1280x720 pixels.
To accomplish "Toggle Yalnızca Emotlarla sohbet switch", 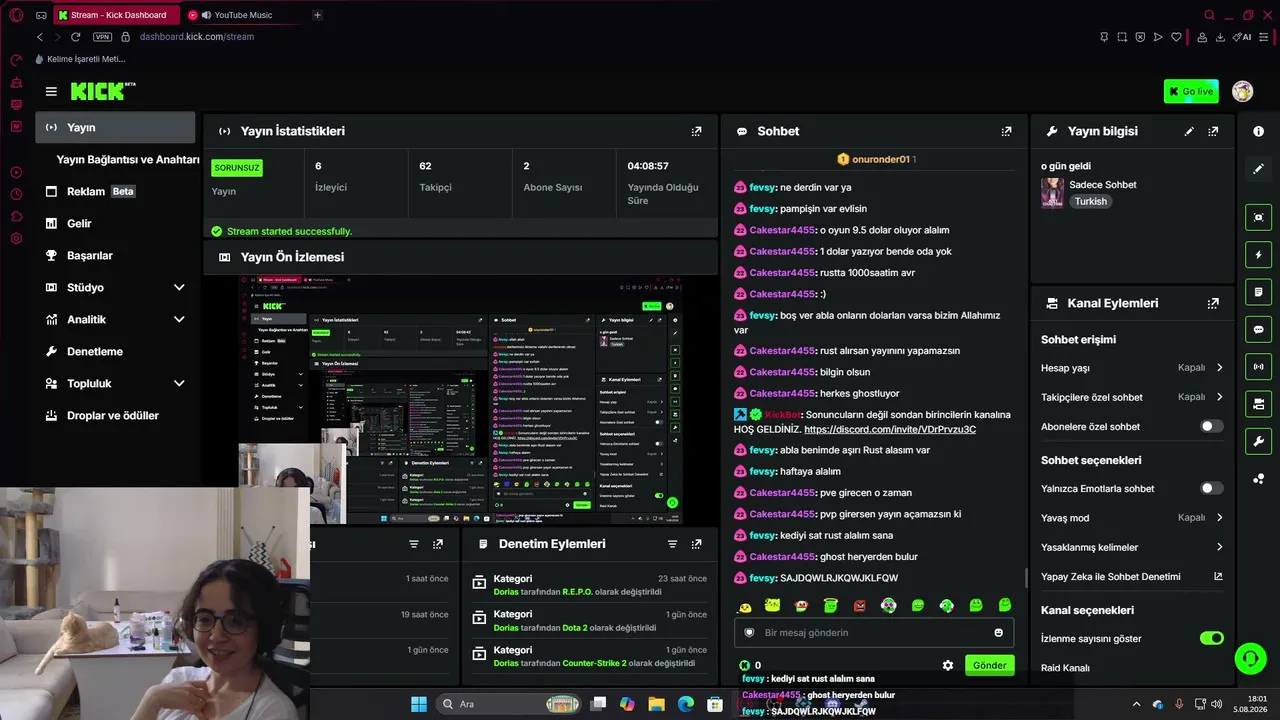I will 1211,488.
